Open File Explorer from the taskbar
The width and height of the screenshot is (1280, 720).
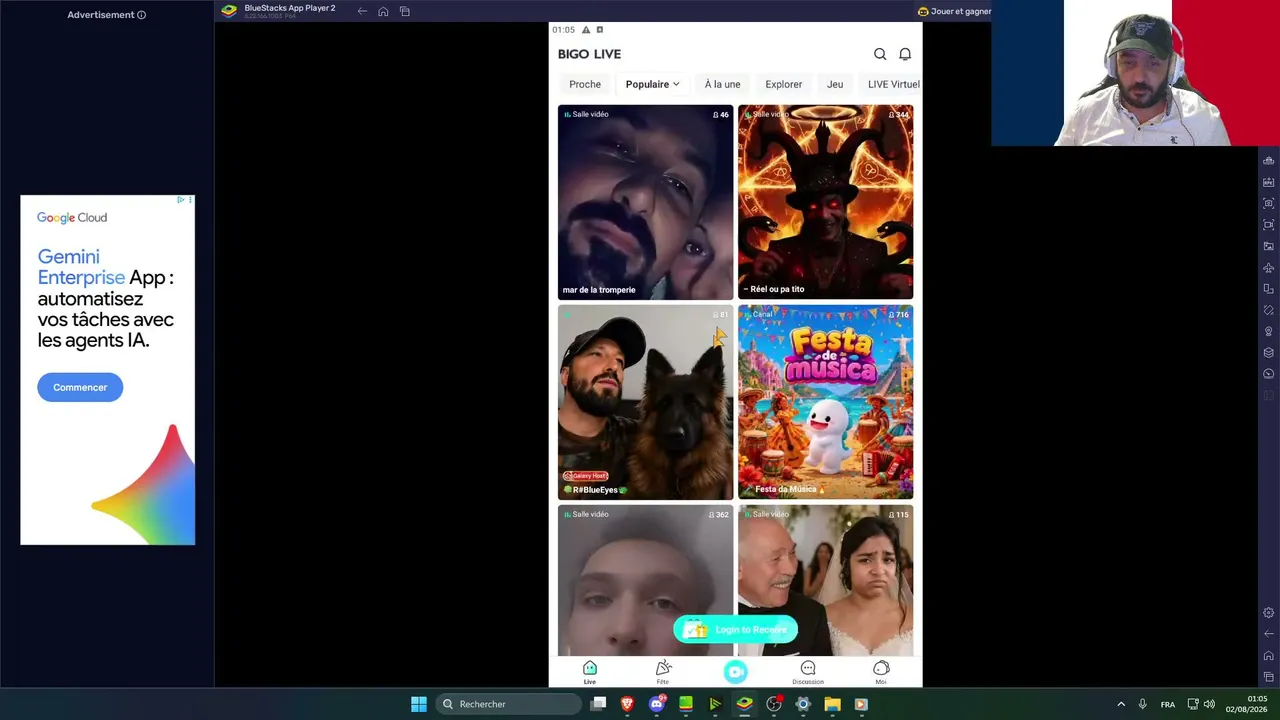[x=832, y=704]
